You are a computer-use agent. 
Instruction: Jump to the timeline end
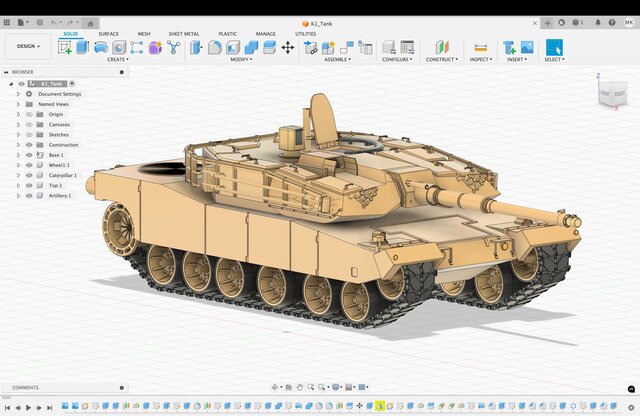coord(50,407)
